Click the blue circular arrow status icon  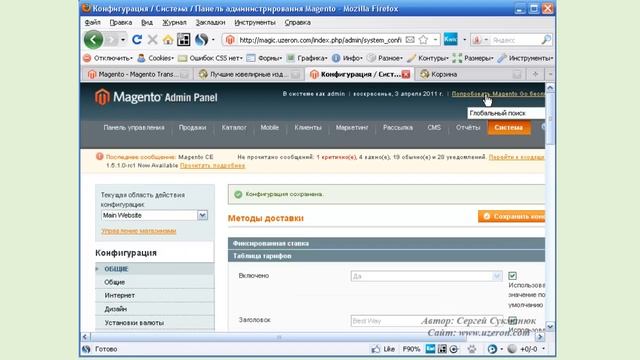(492, 349)
